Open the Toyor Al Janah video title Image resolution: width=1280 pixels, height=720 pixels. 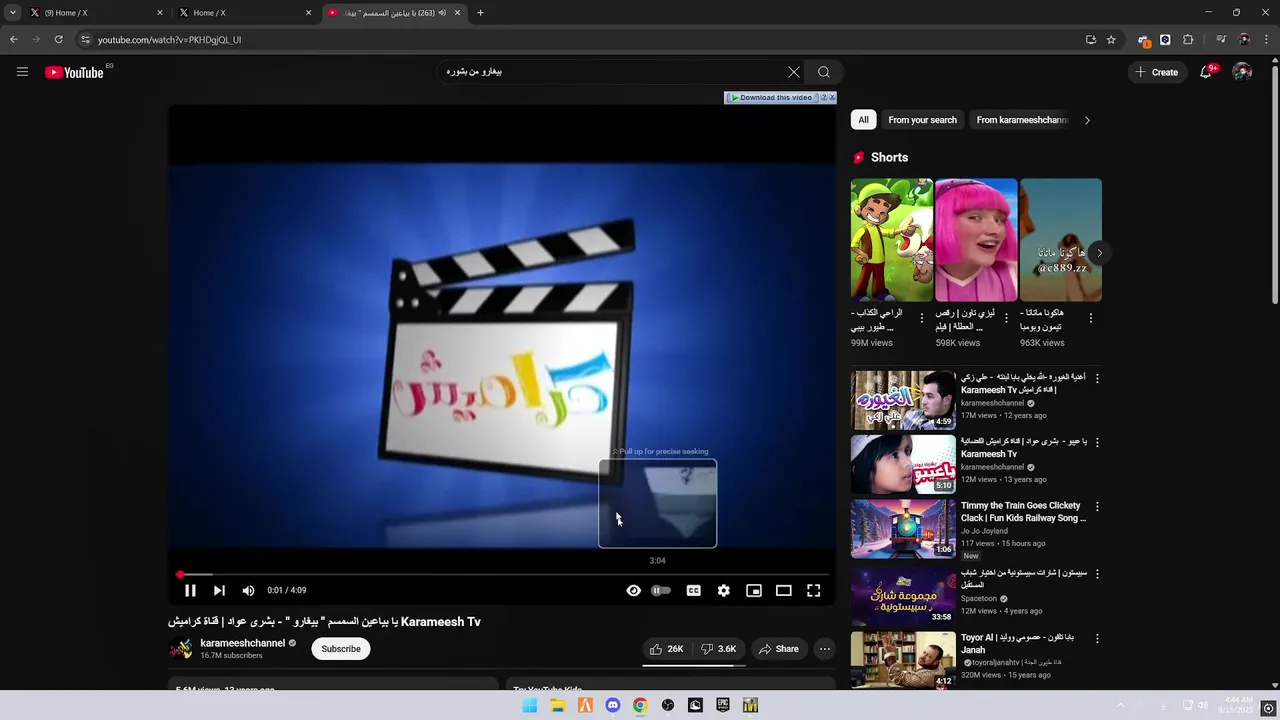[x=1017, y=643]
